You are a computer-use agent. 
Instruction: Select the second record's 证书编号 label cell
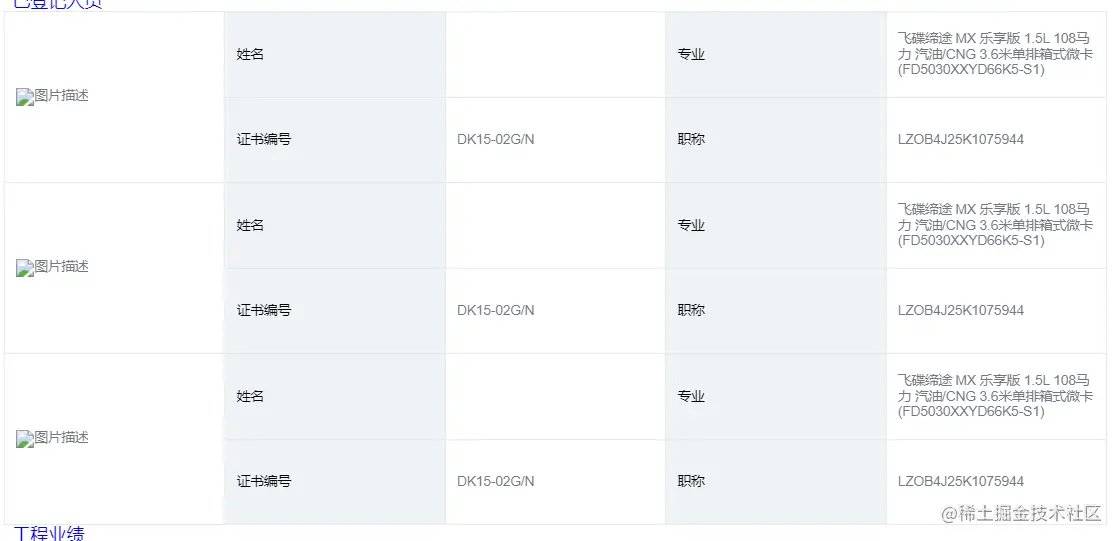coord(264,310)
